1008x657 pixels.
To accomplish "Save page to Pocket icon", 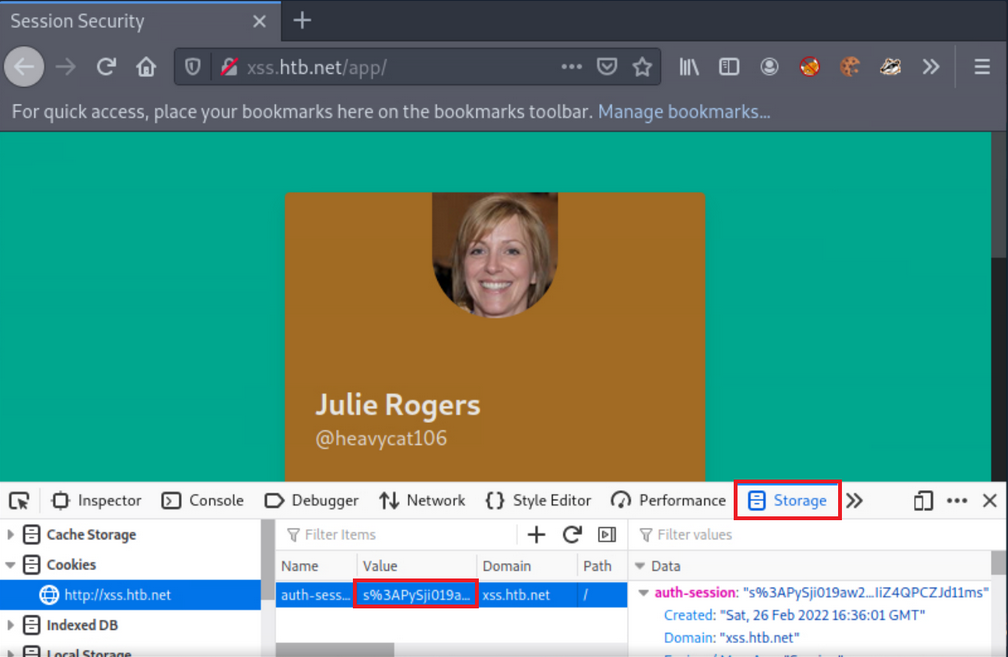I will pyautogui.click(x=607, y=67).
